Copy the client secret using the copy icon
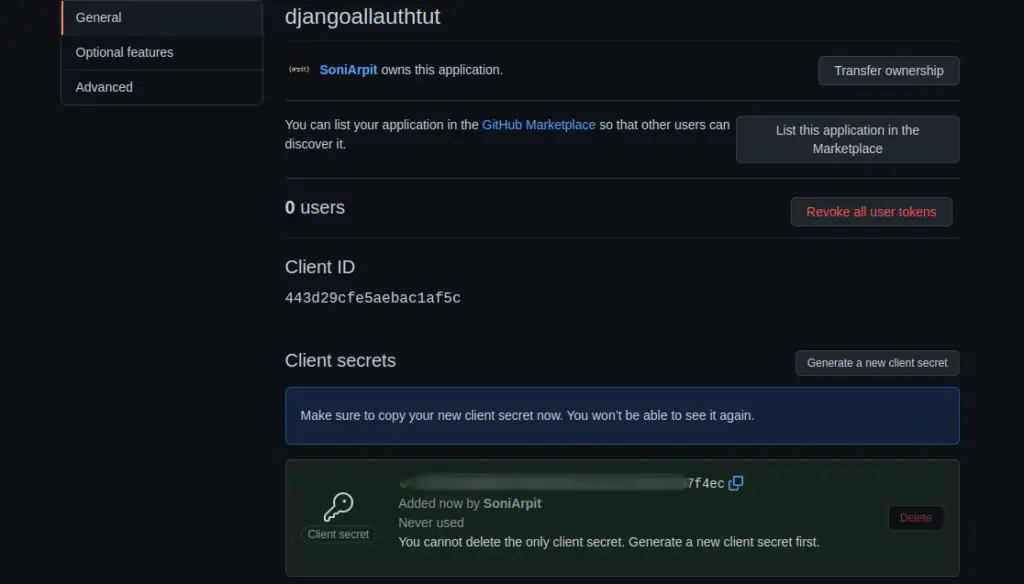 pyautogui.click(x=736, y=483)
